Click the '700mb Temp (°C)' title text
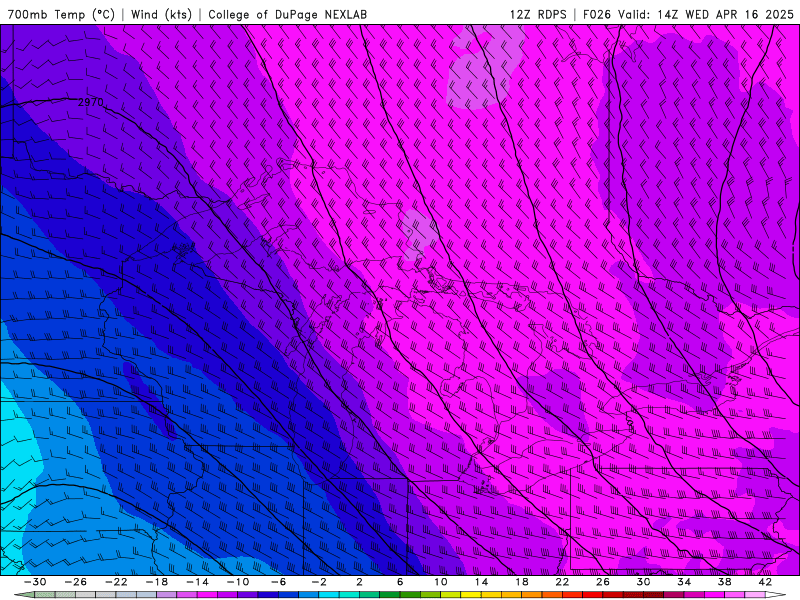This screenshot has width=800, height=600. pyautogui.click(x=61, y=14)
